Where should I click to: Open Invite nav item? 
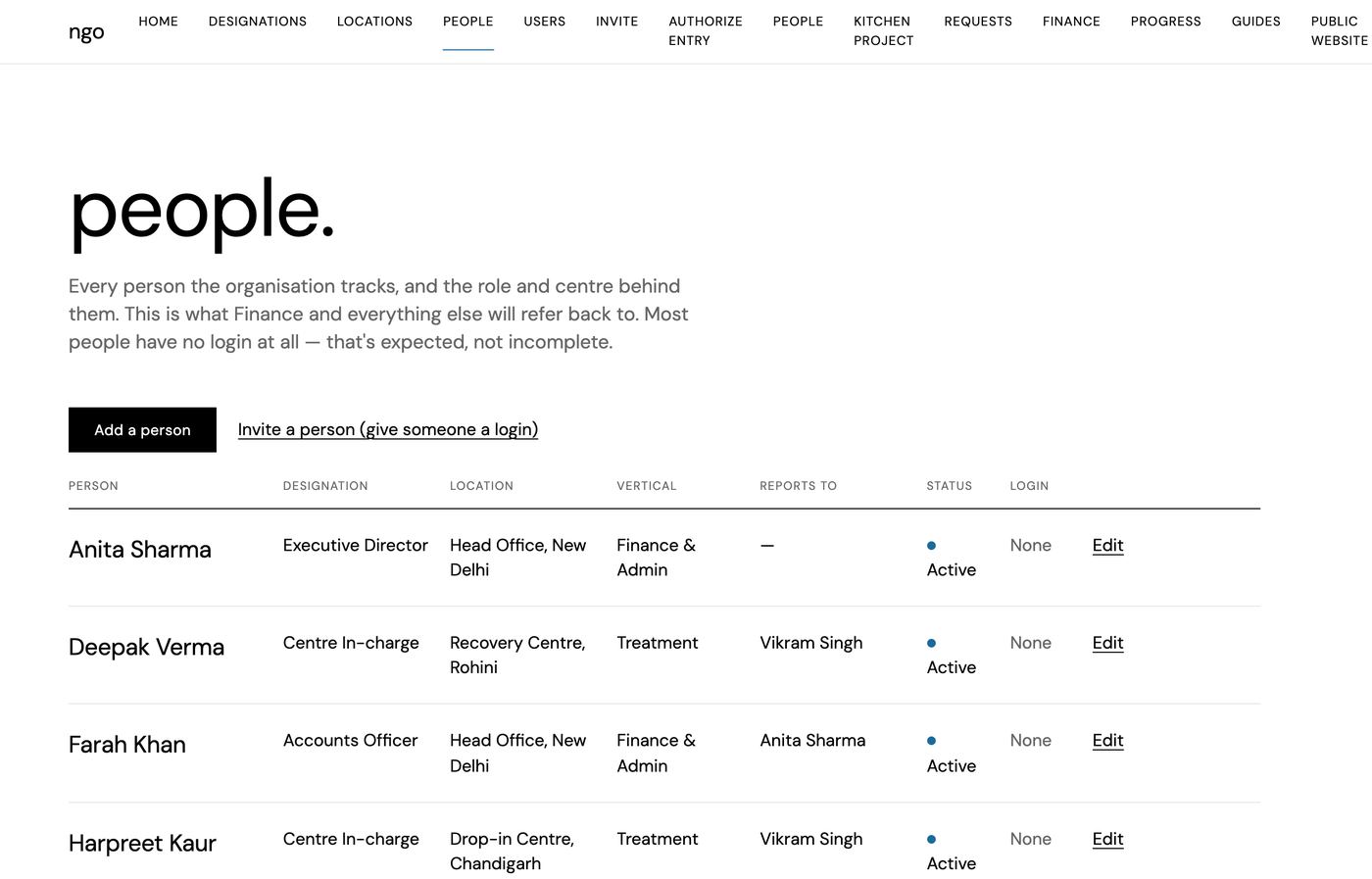(x=616, y=22)
